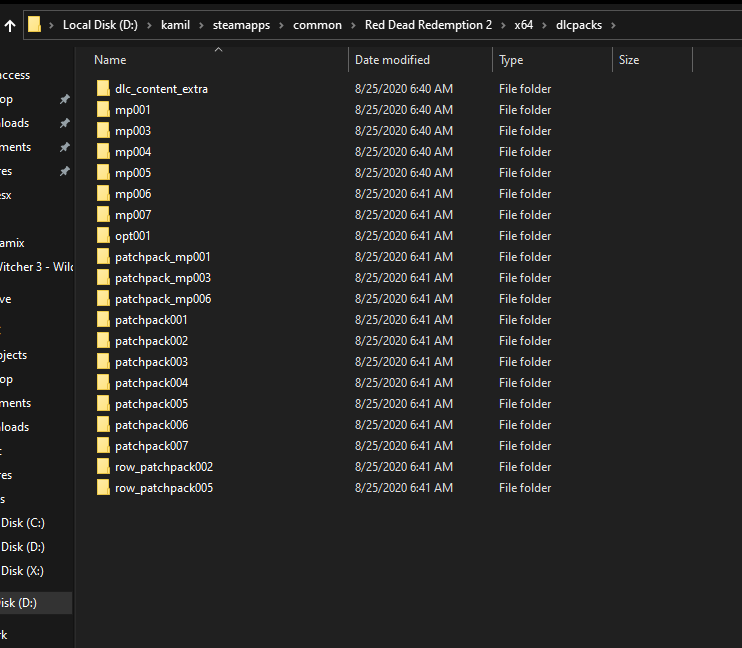Select the mp007 folder name
Image resolution: width=742 pixels, height=648 pixels.
coord(133,215)
